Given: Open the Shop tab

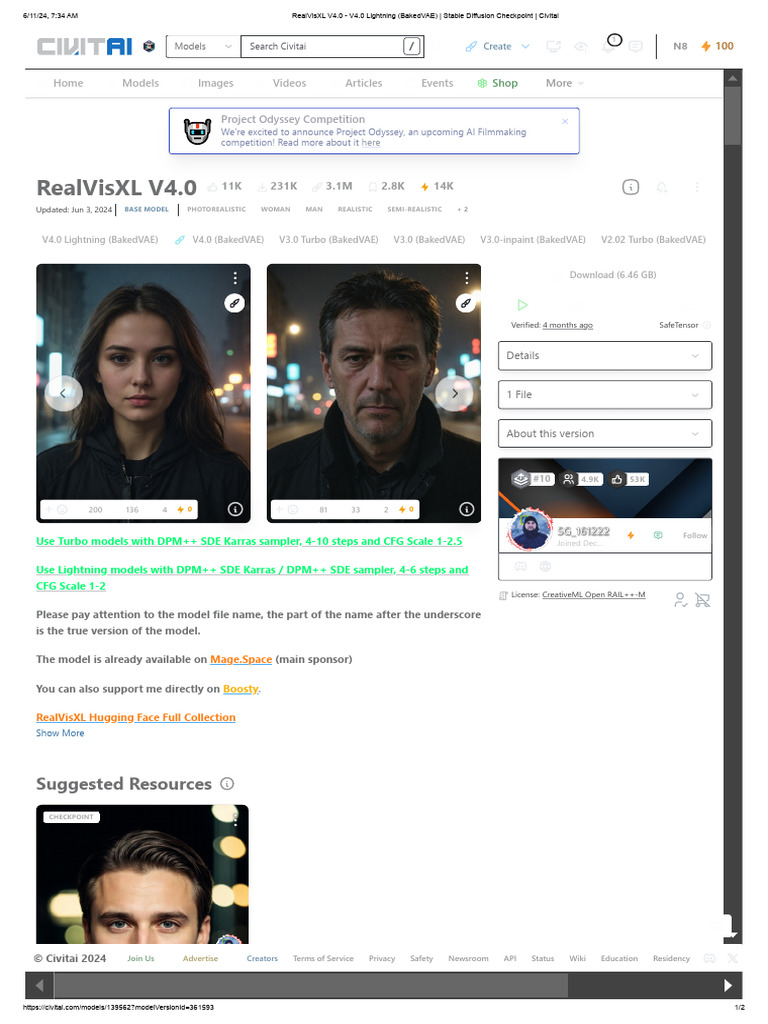Looking at the screenshot, I should click(x=498, y=84).
